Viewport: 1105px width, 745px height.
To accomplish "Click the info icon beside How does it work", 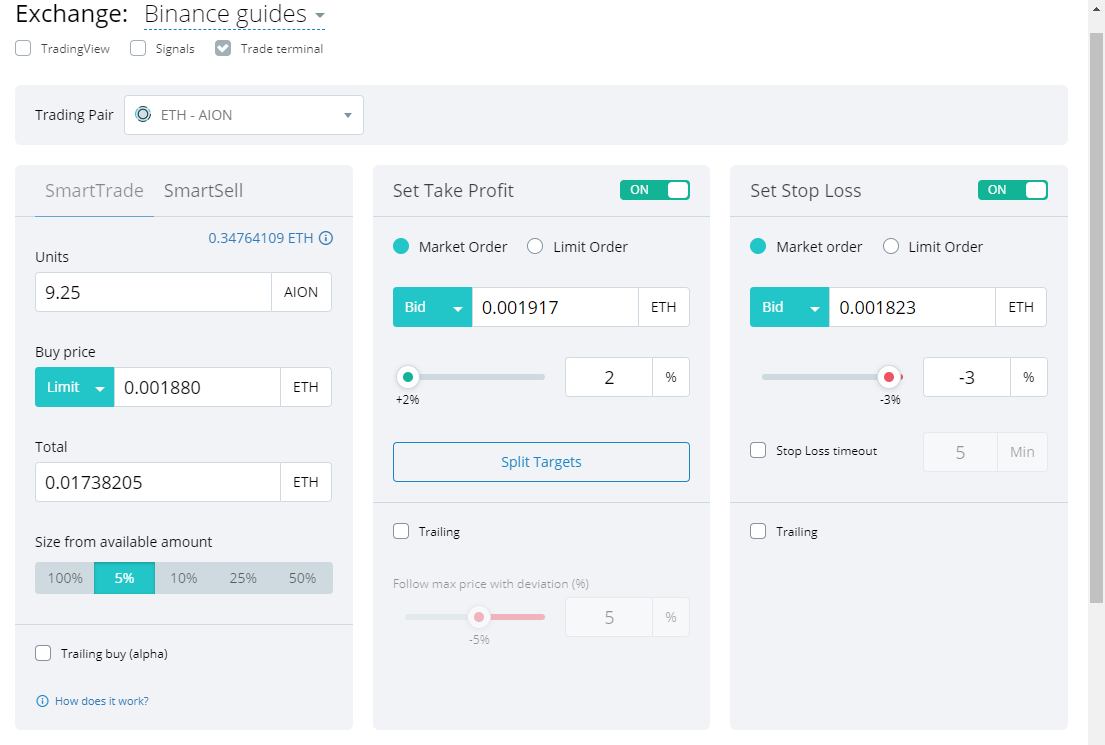I will coord(42,701).
